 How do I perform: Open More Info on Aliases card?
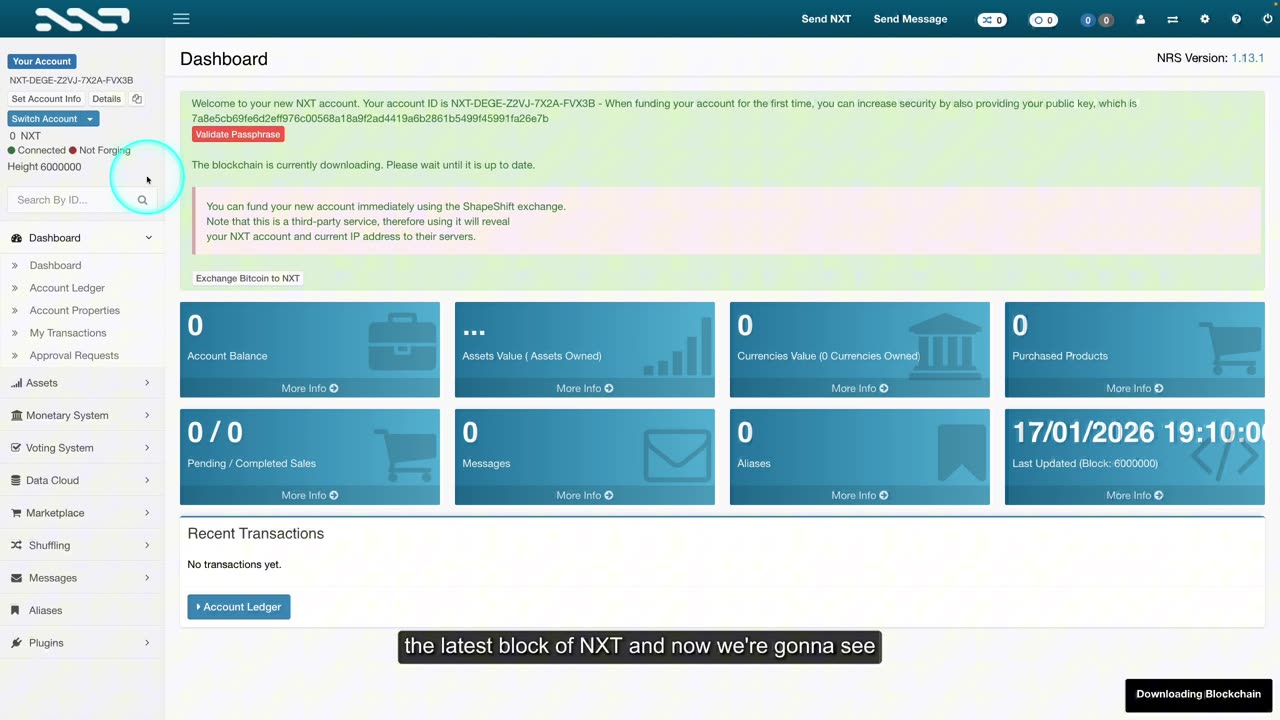pos(860,495)
